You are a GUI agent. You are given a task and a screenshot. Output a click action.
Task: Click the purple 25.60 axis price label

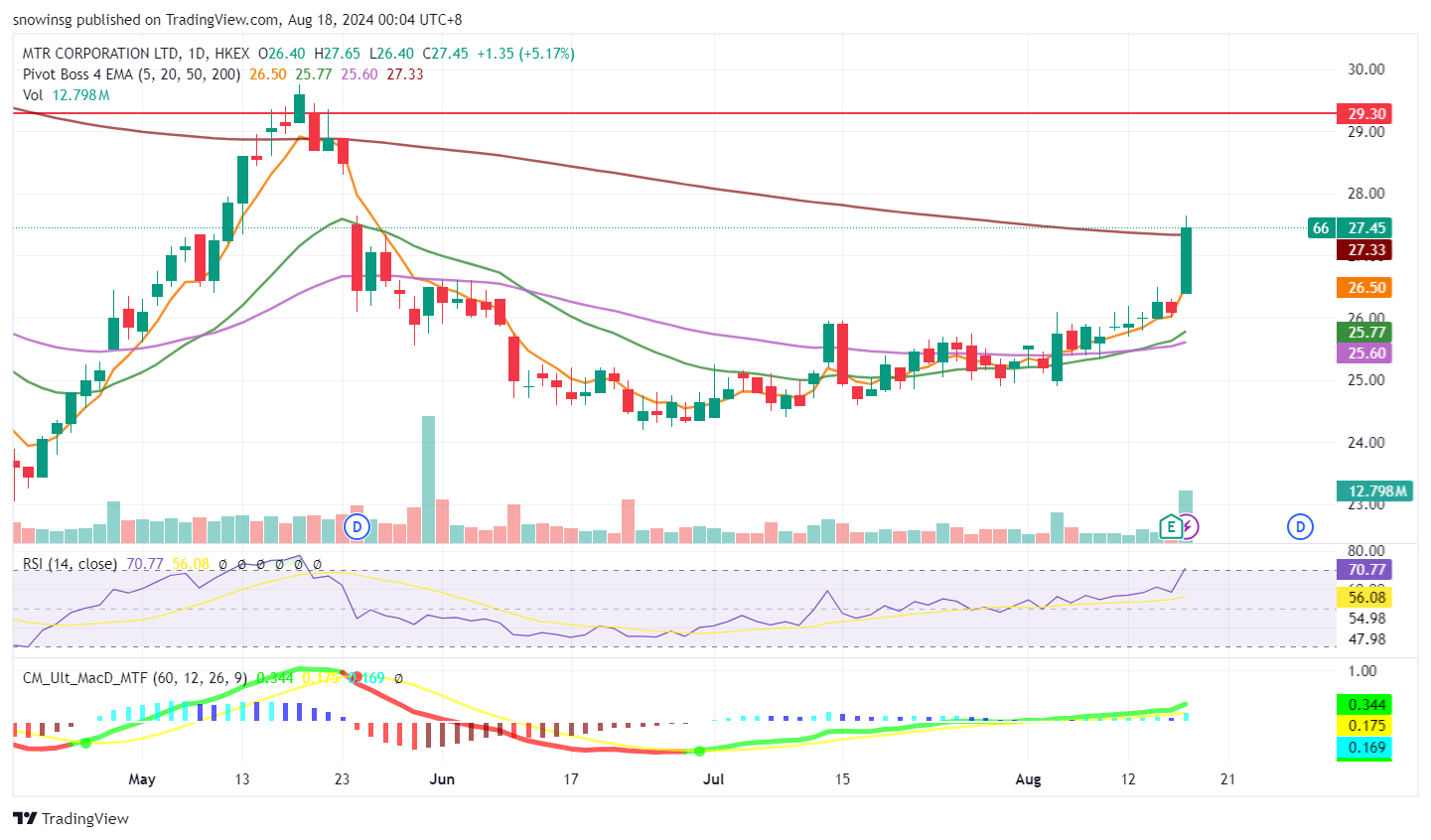1364,353
